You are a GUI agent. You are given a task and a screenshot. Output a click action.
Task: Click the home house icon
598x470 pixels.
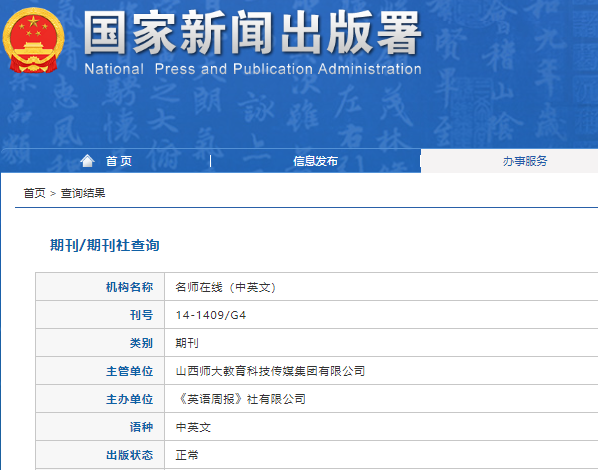click(x=87, y=161)
